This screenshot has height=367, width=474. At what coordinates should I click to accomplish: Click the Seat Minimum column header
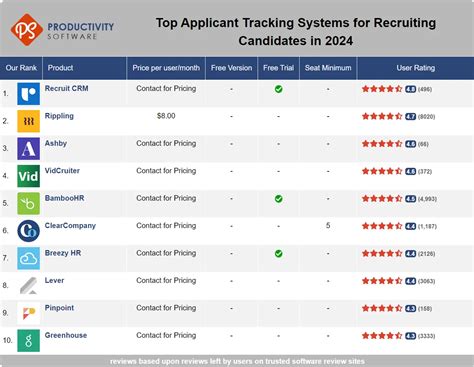328,68
